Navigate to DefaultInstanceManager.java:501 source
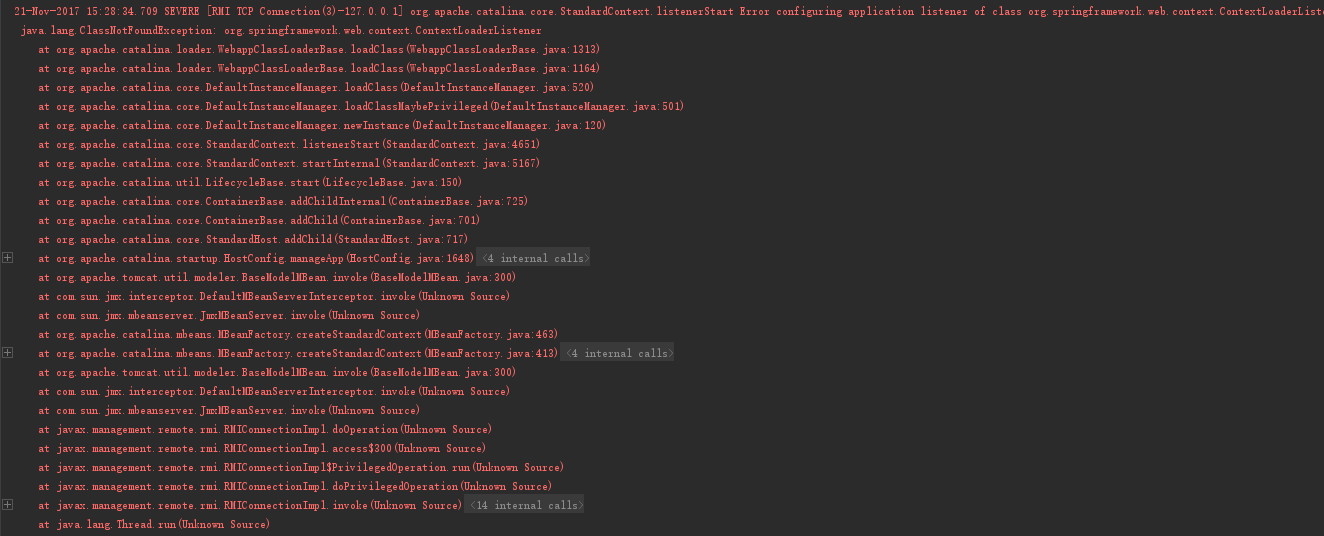Screen dimensions: 1324x536 [587, 106]
